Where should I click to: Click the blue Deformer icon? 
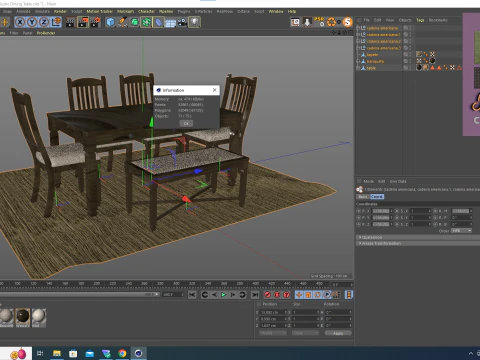click(x=158, y=22)
